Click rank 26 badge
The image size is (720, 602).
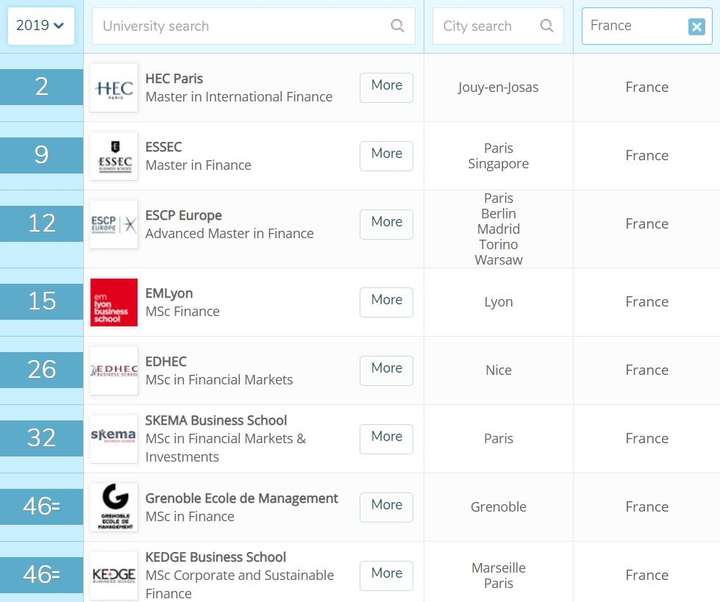coord(41,370)
